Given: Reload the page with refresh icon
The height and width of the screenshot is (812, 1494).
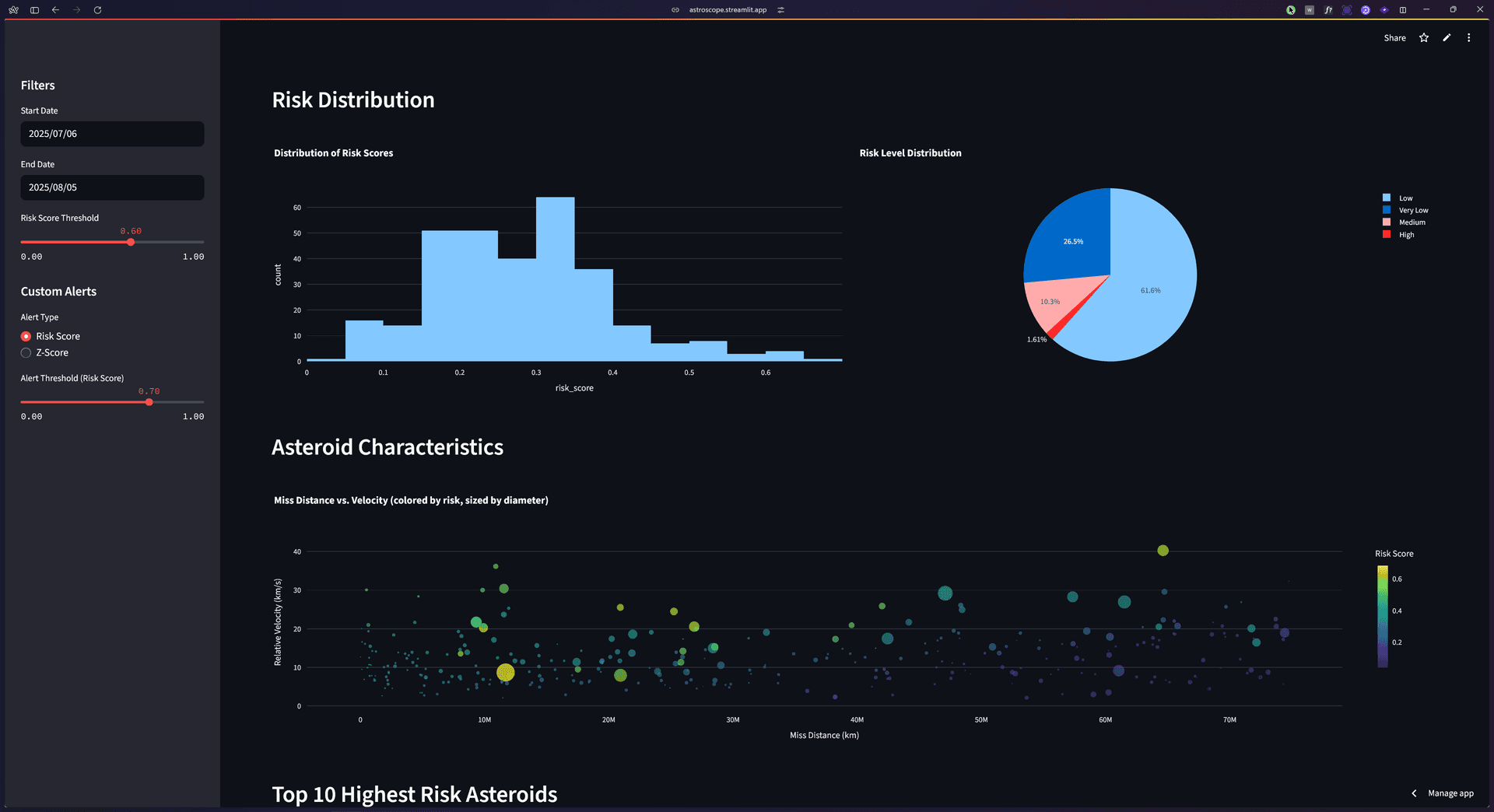Looking at the screenshot, I should 97,10.
